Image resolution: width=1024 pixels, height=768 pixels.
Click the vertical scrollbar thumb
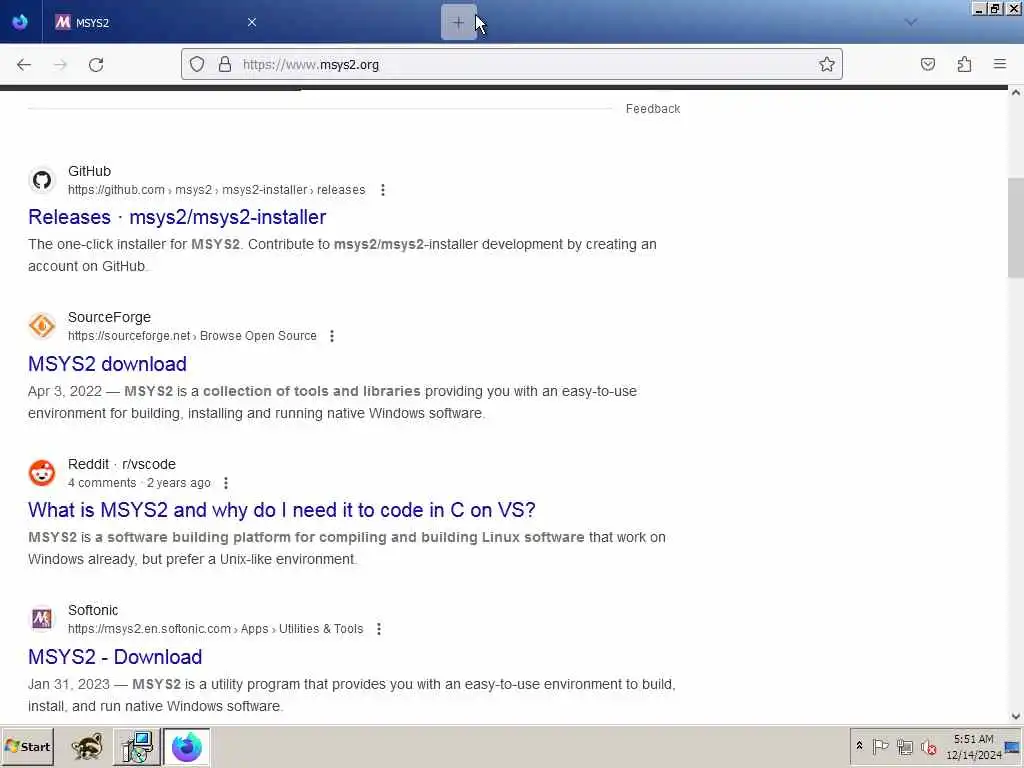click(1016, 228)
